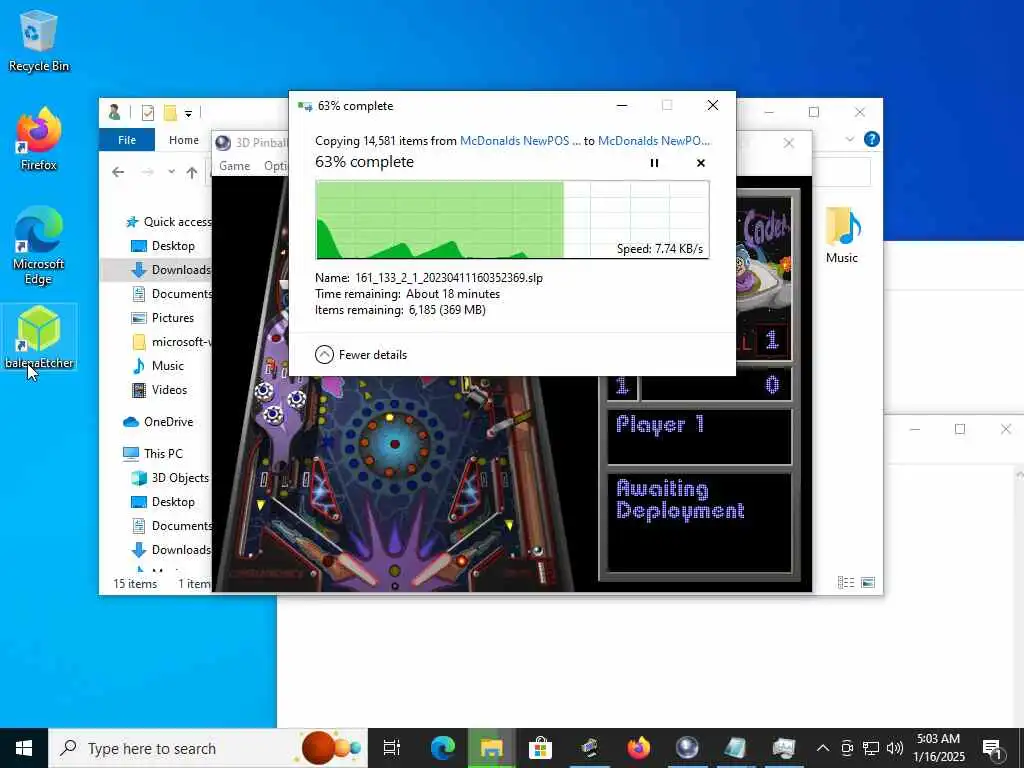Viewport: 1024px width, 768px height.
Task: Open Firefox from taskbar
Action: point(638,748)
